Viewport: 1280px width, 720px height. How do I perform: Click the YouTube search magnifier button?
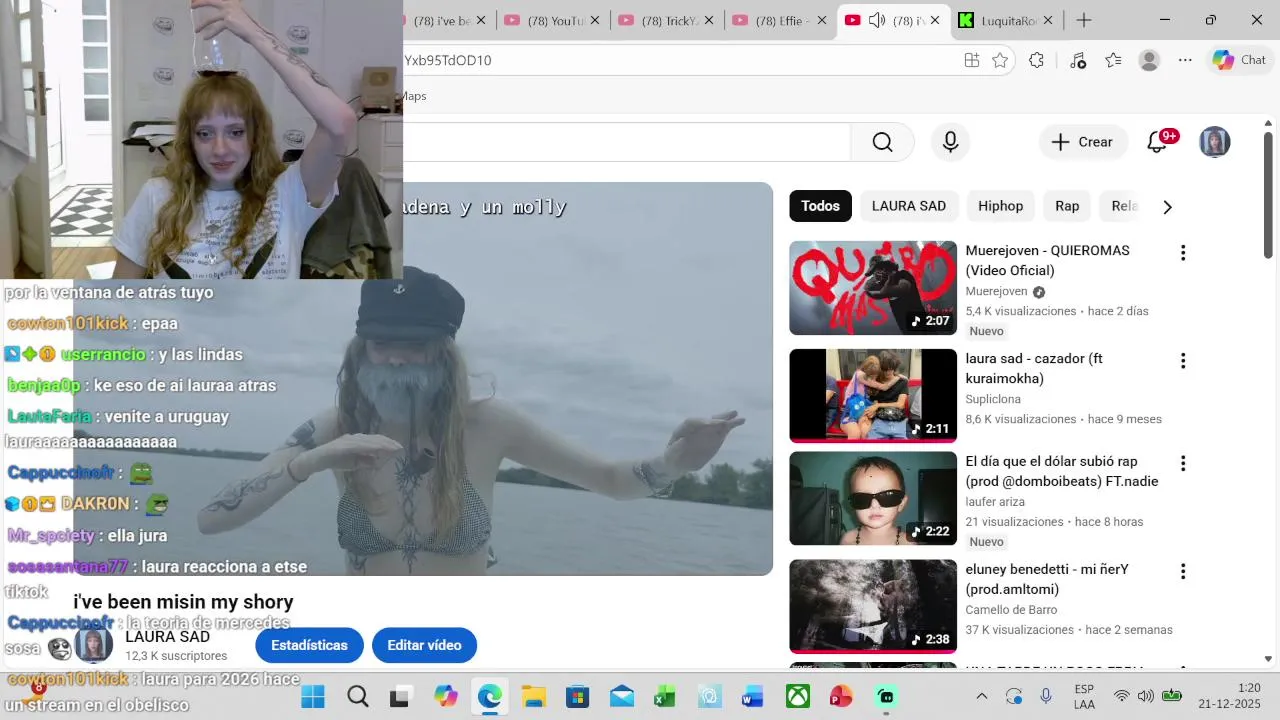click(x=882, y=142)
